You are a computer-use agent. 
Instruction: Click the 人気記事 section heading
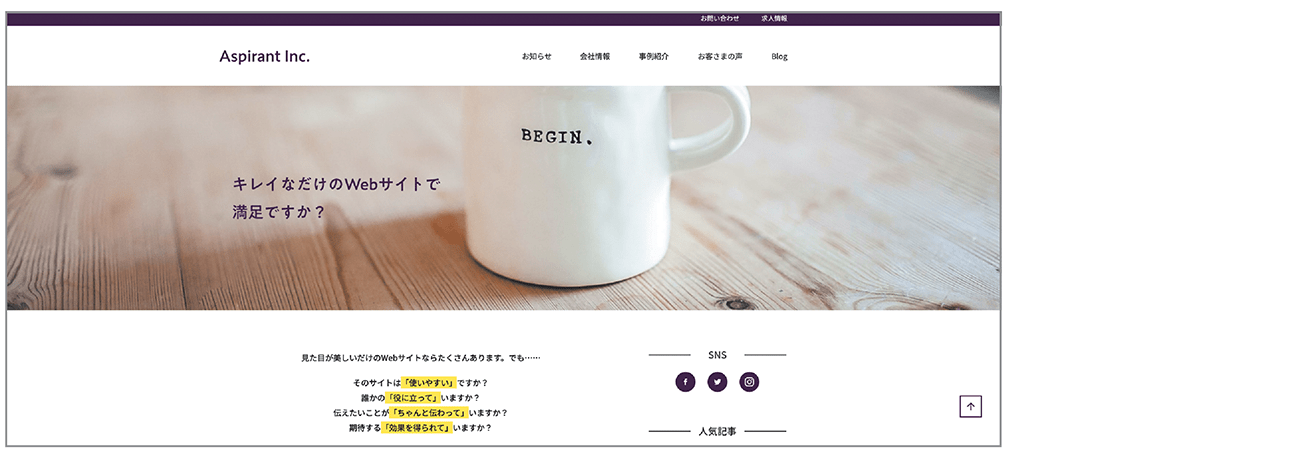click(717, 432)
